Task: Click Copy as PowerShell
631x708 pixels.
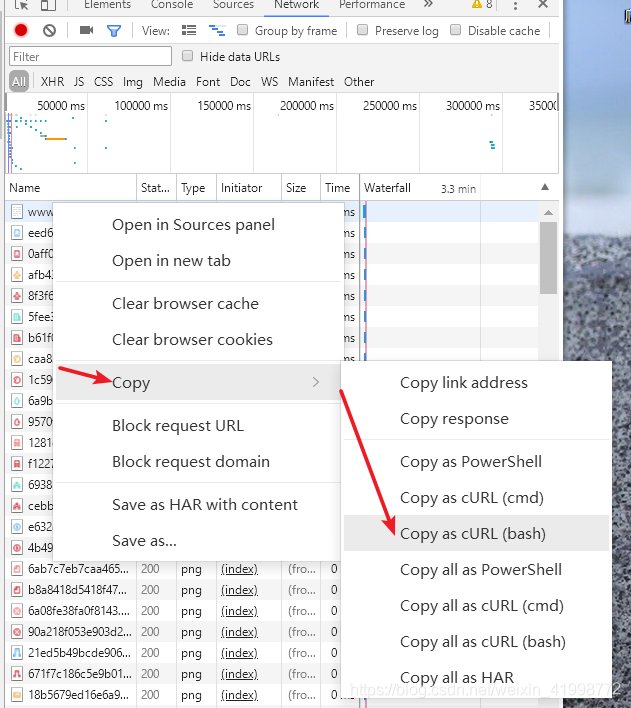Action: pyautogui.click(x=477, y=461)
